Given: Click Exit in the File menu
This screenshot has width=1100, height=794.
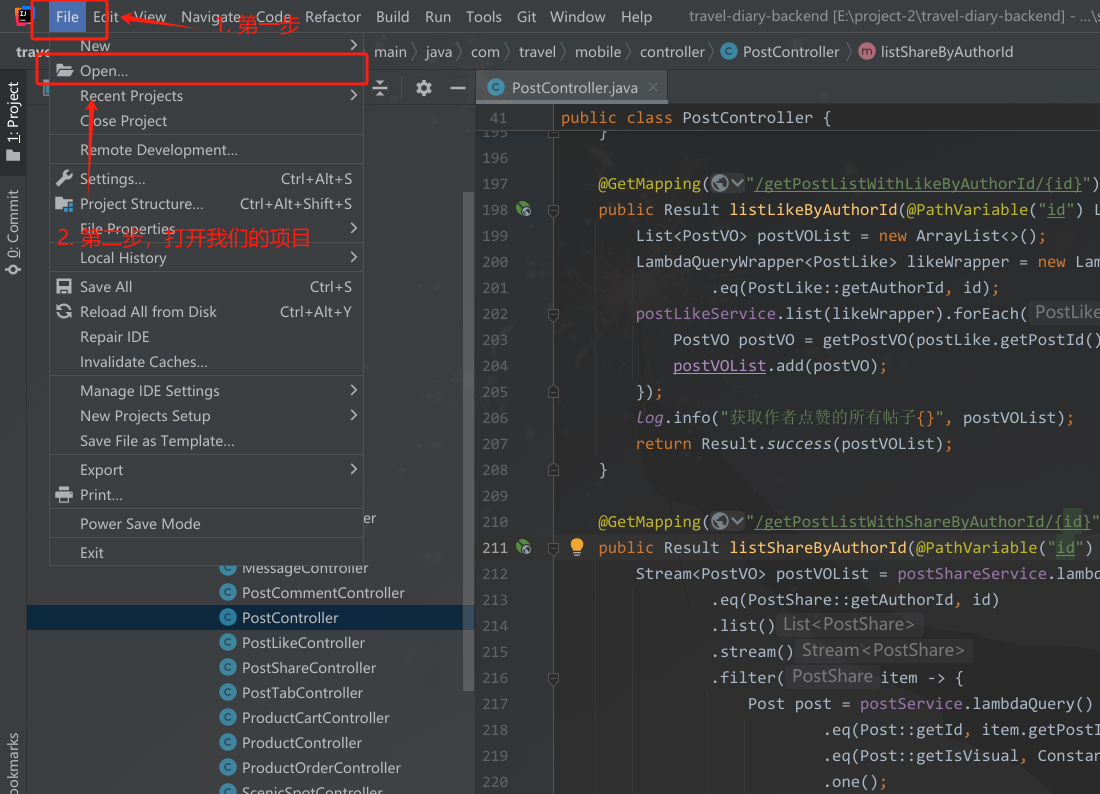Looking at the screenshot, I should click(x=206, y=552).
